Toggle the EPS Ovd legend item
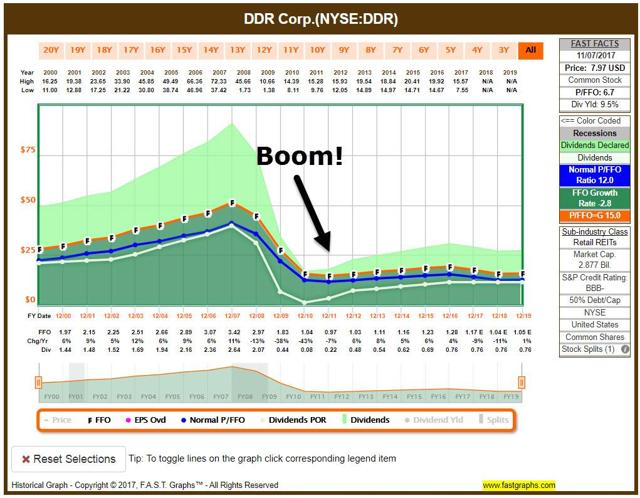This screenshot has height=498, width=640. click(146, 420)
